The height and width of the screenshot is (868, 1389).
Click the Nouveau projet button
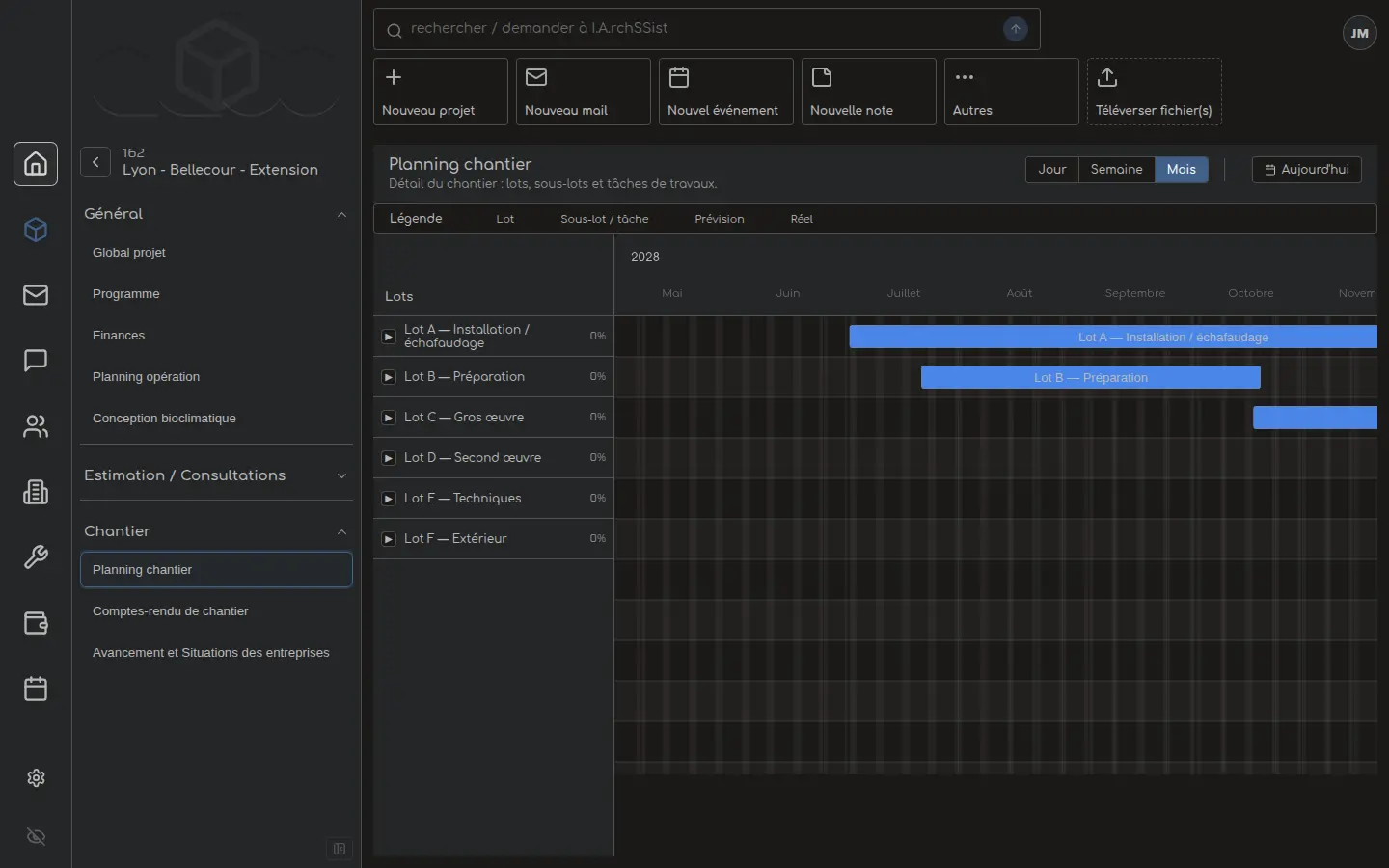(x=441, y=92)
